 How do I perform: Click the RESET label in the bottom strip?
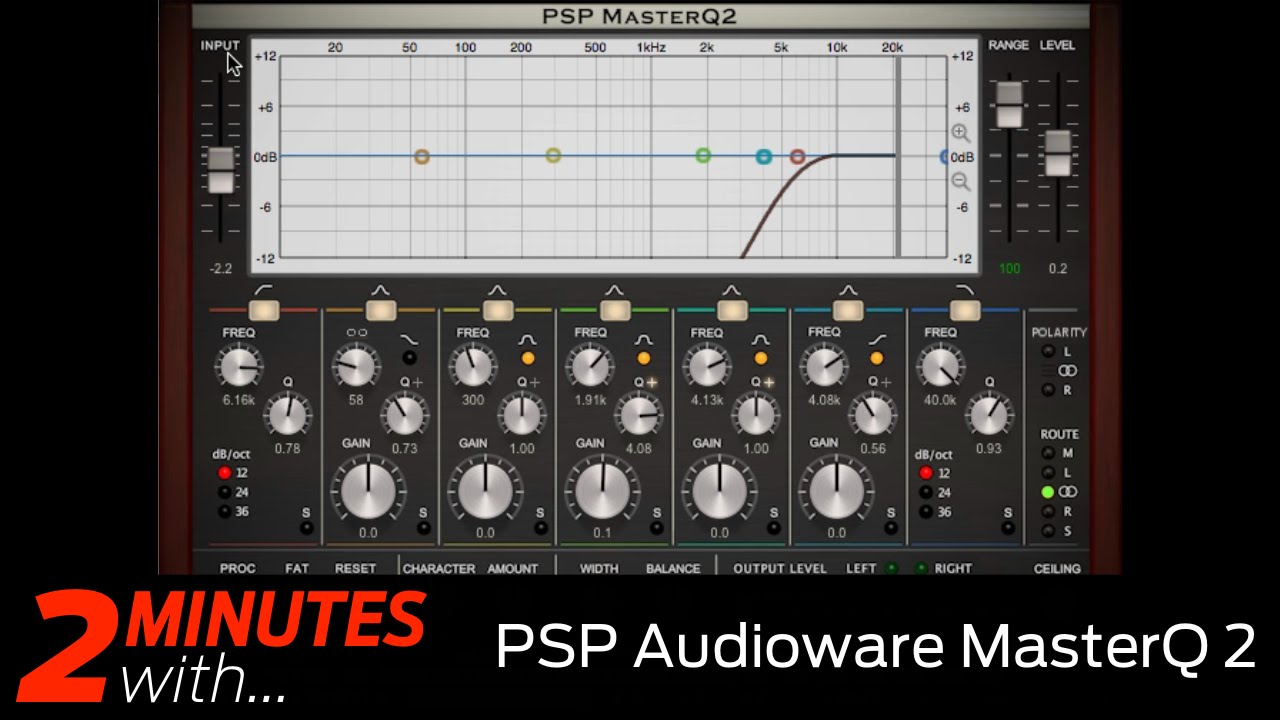[355, 568]
